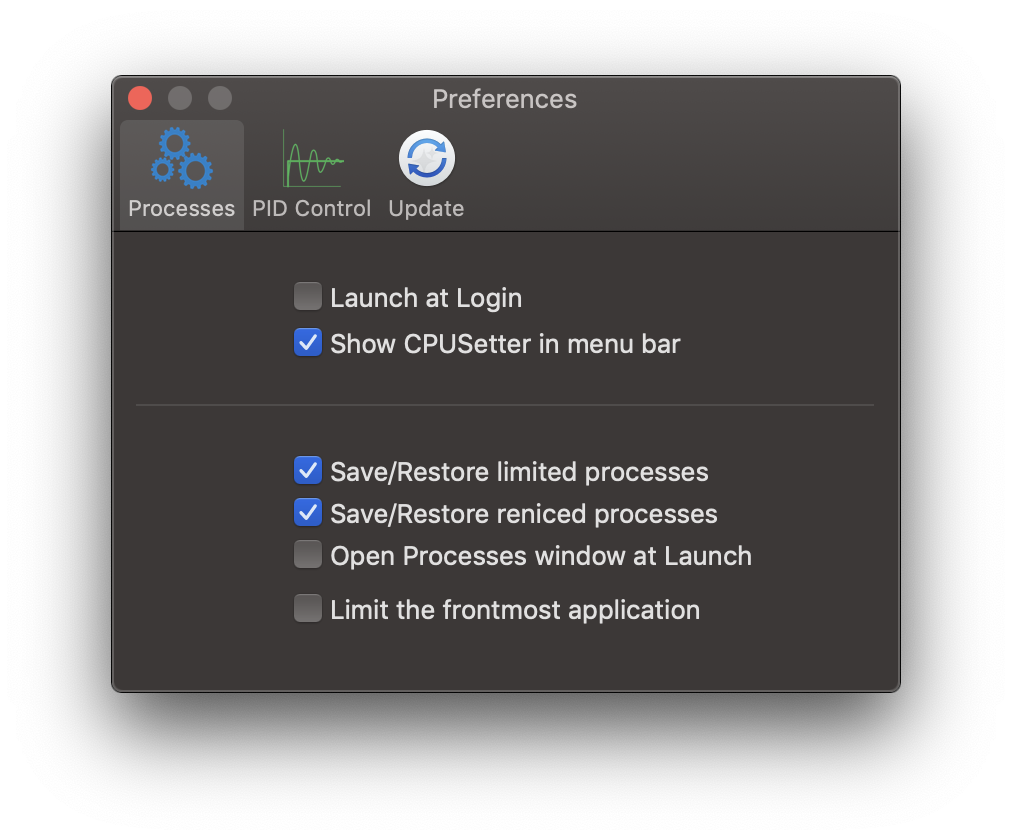
Task: Tick Limit the frontmost application checkbox
Action: coord(308,608)
